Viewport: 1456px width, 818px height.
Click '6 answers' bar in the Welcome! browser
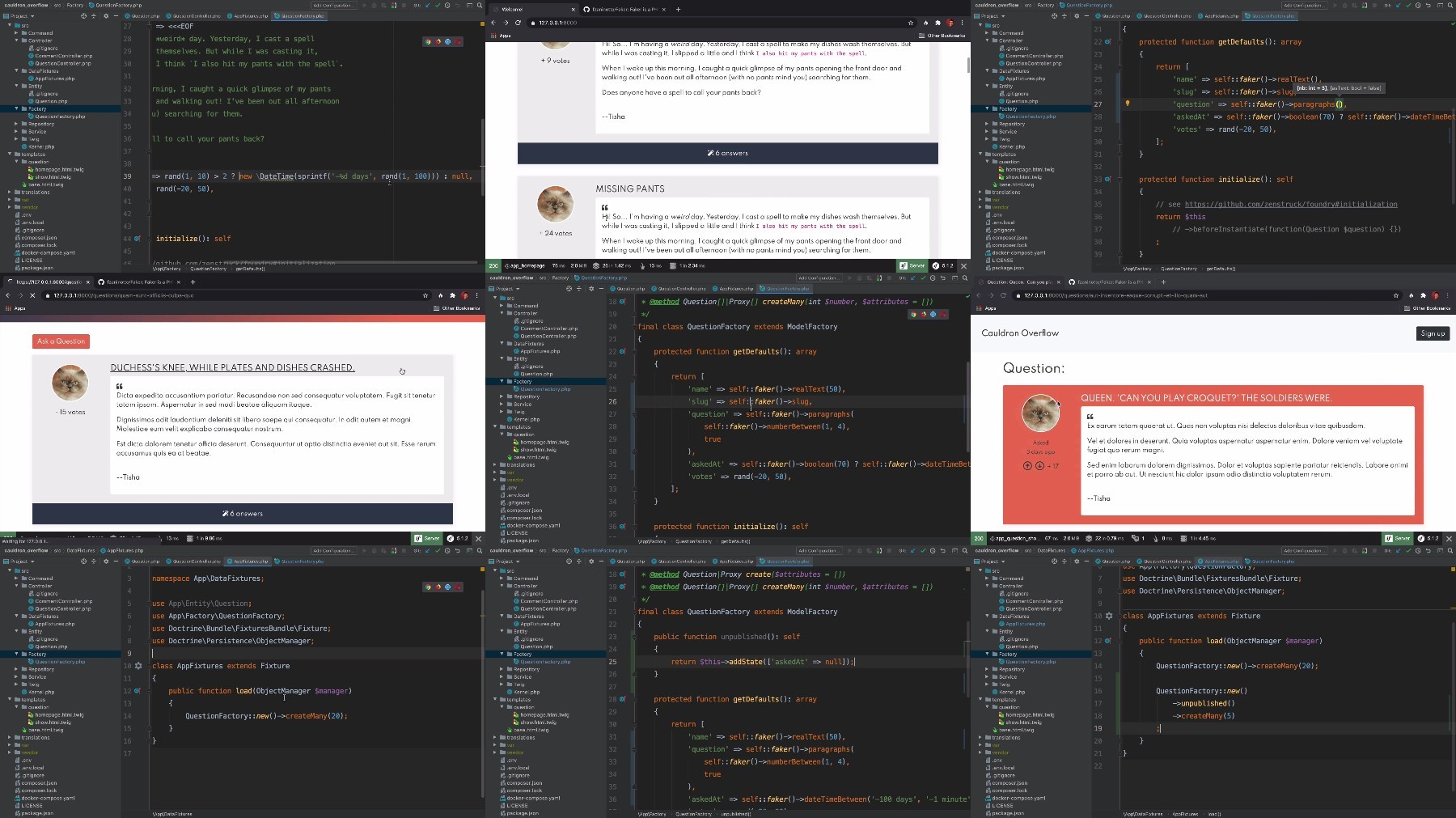pyautogui.click(x=728, y=153)
